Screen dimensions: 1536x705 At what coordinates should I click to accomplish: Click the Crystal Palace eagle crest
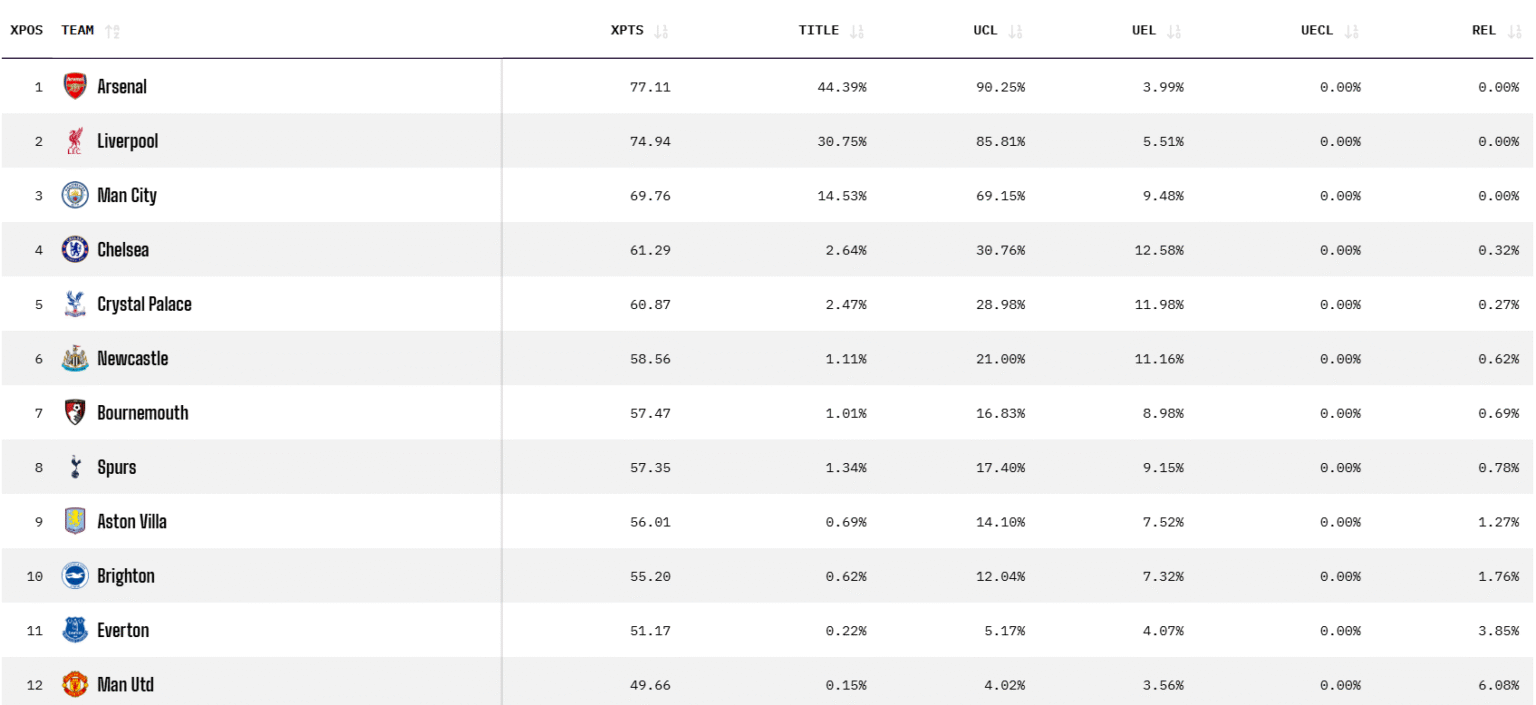[x=75, y=304]
